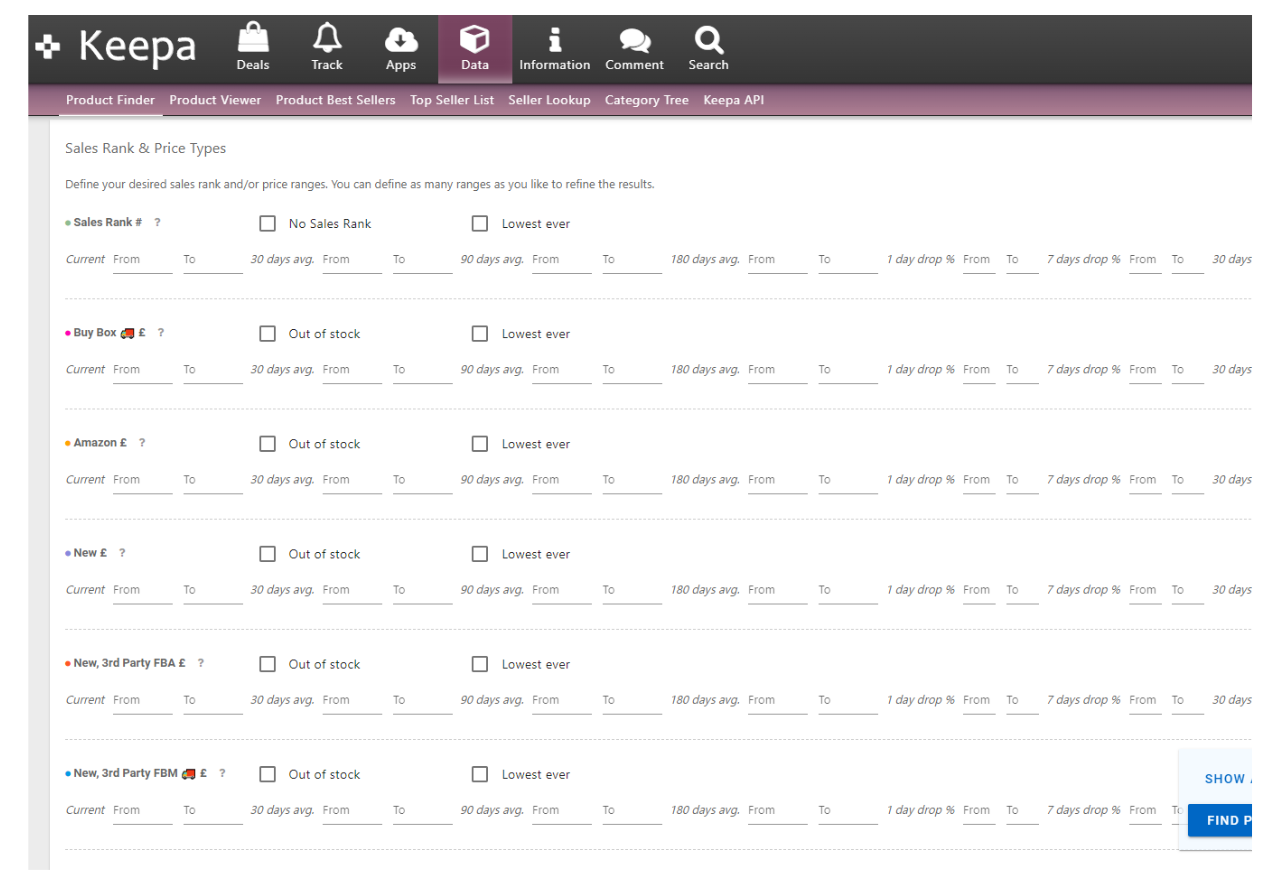Click the question mark beside New £
Screen dimensions: 1280x885
tap(122, 553)
